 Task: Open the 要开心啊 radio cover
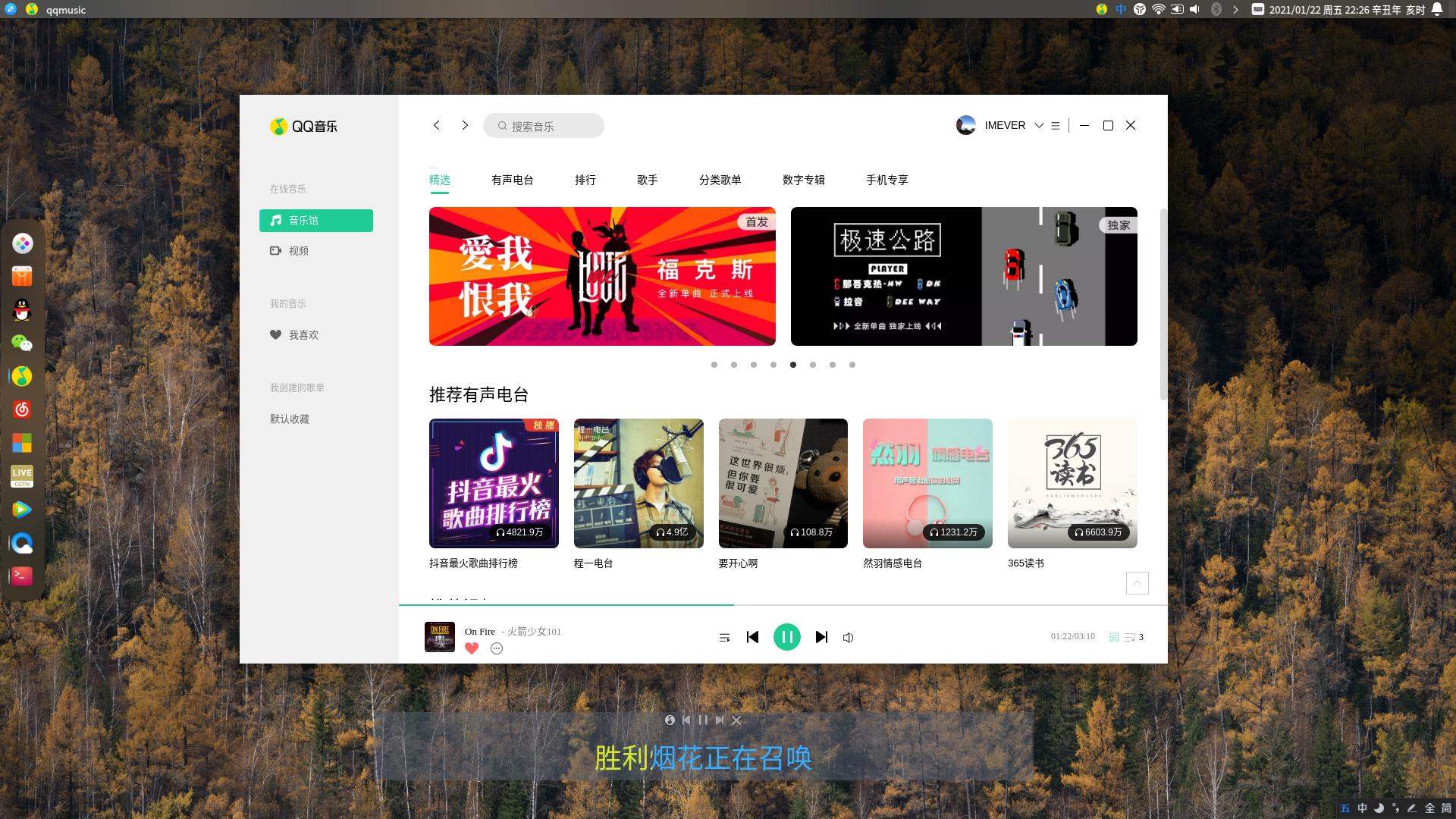pos(783,483)
